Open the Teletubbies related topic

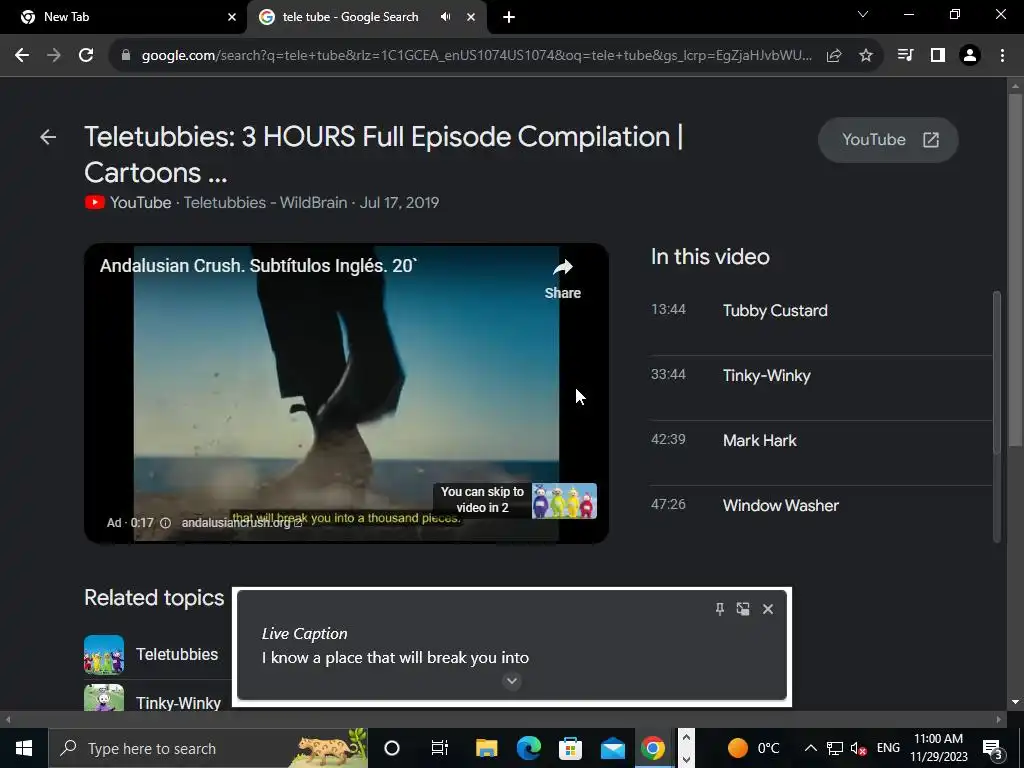click(177, 654)
